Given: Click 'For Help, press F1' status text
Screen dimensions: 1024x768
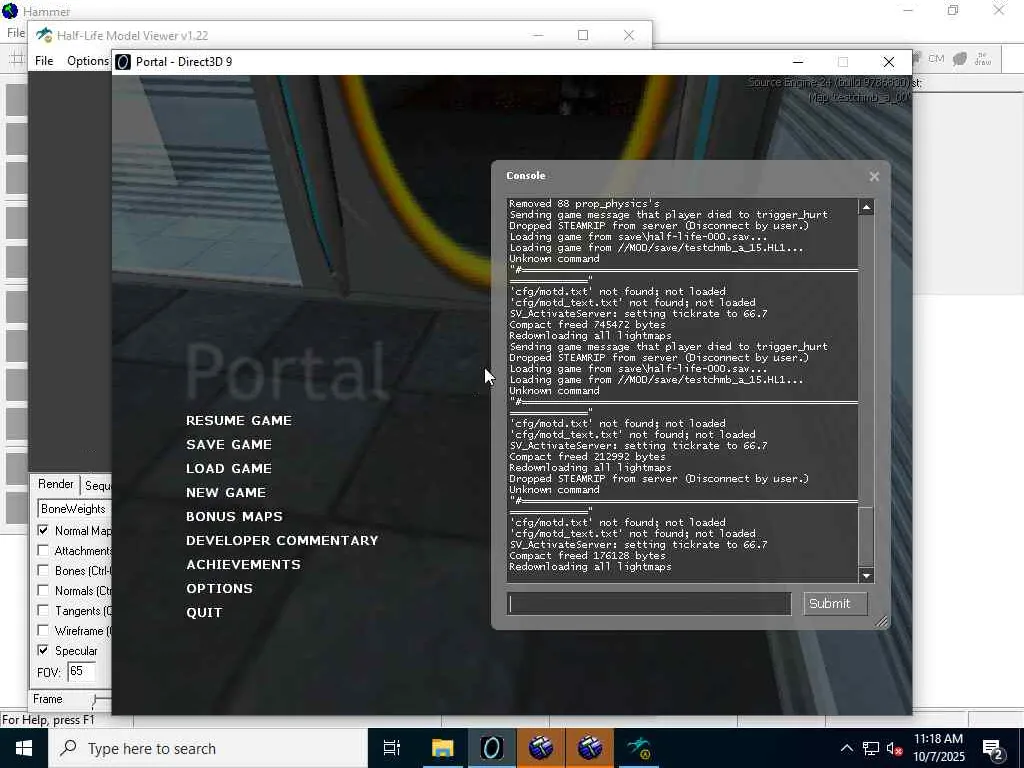Looking at the screenshot, I should (48, 720).
